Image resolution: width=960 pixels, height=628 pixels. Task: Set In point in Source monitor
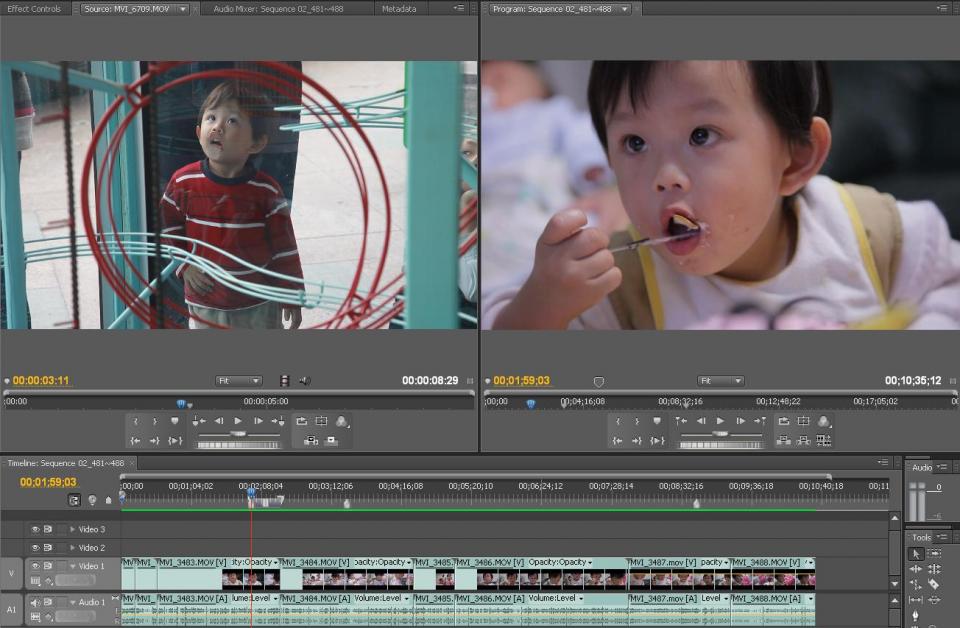tap(135, 421)
